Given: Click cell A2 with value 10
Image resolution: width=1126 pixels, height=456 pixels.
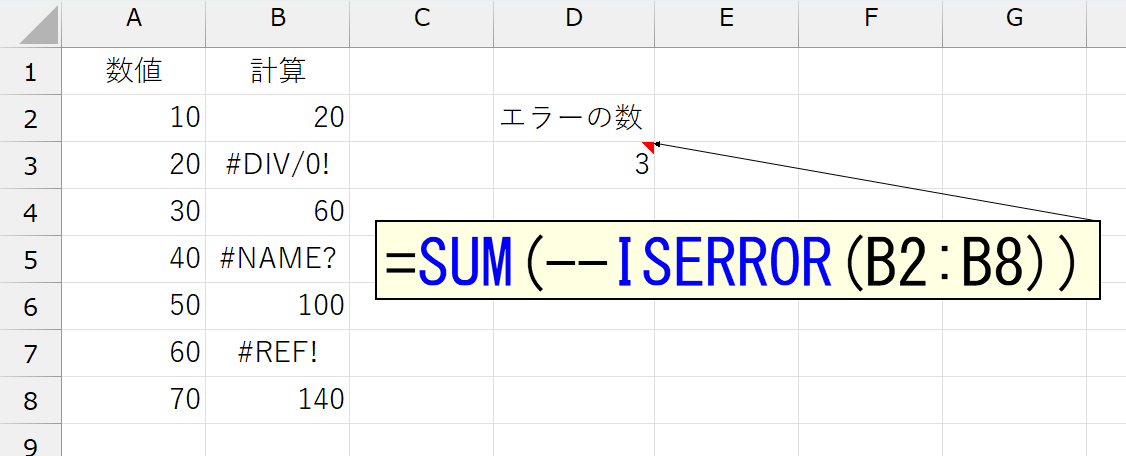Looking at the screenshot, I should (x=134, y=118).
